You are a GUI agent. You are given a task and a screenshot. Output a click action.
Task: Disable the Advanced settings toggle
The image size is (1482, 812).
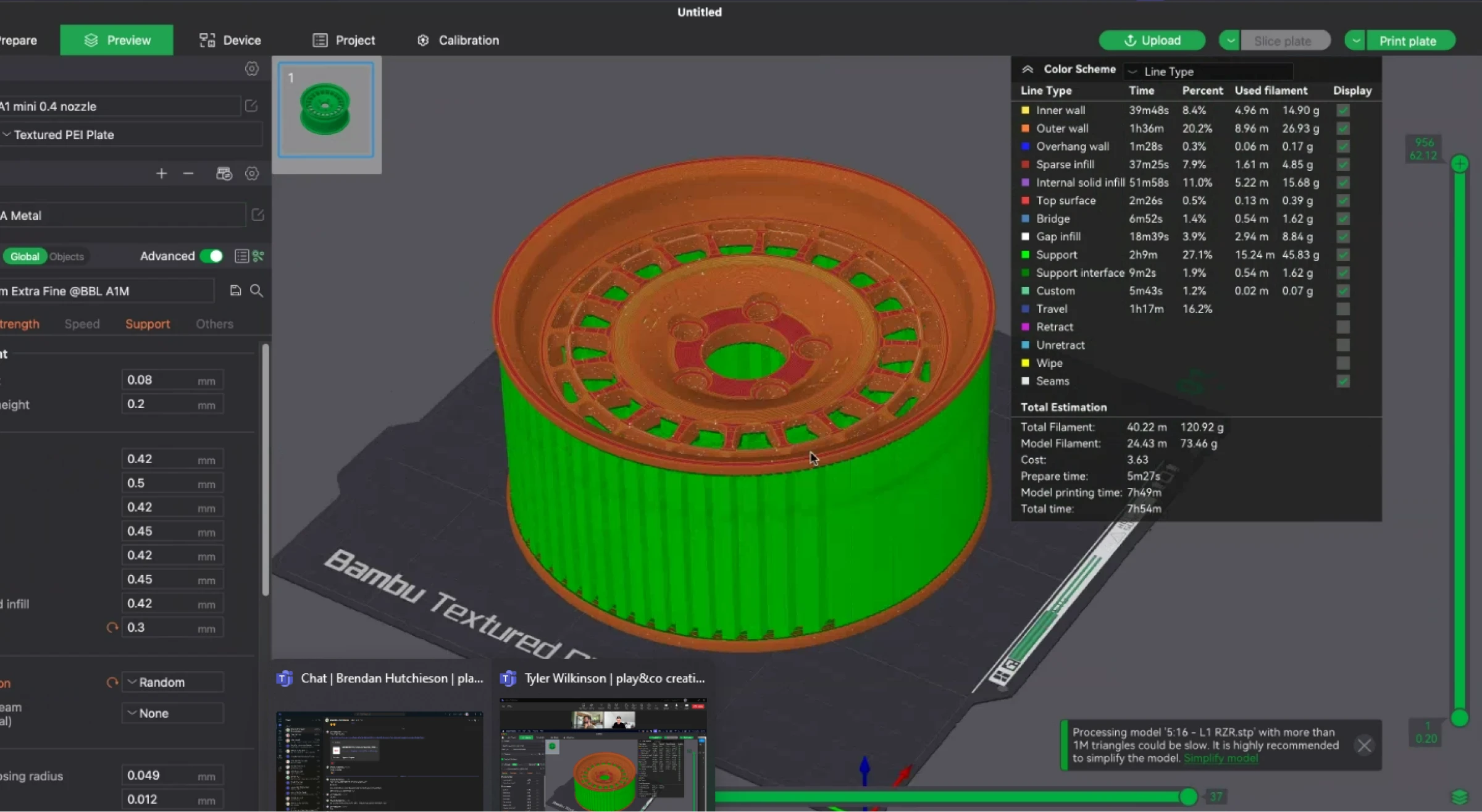pyautogui.click(x=211, y=256)
